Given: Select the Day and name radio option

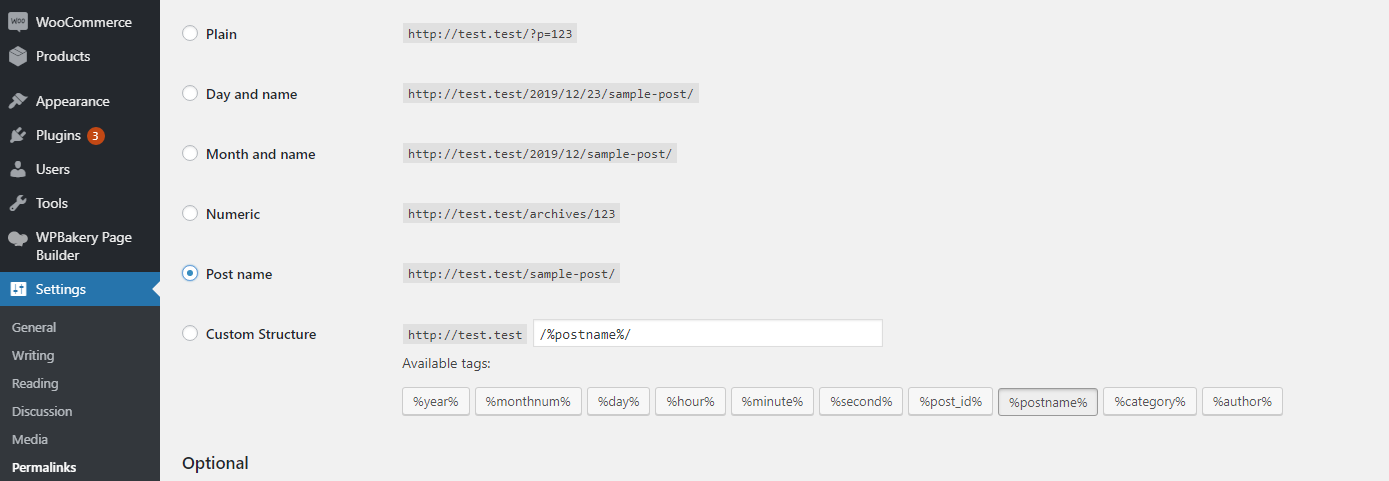Looking at the screenshot, I should pyautogui.click(x=190, y=94).
